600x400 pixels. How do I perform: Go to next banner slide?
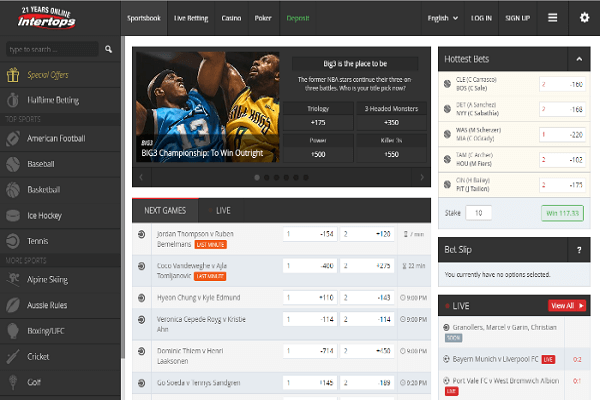(422, 177)
